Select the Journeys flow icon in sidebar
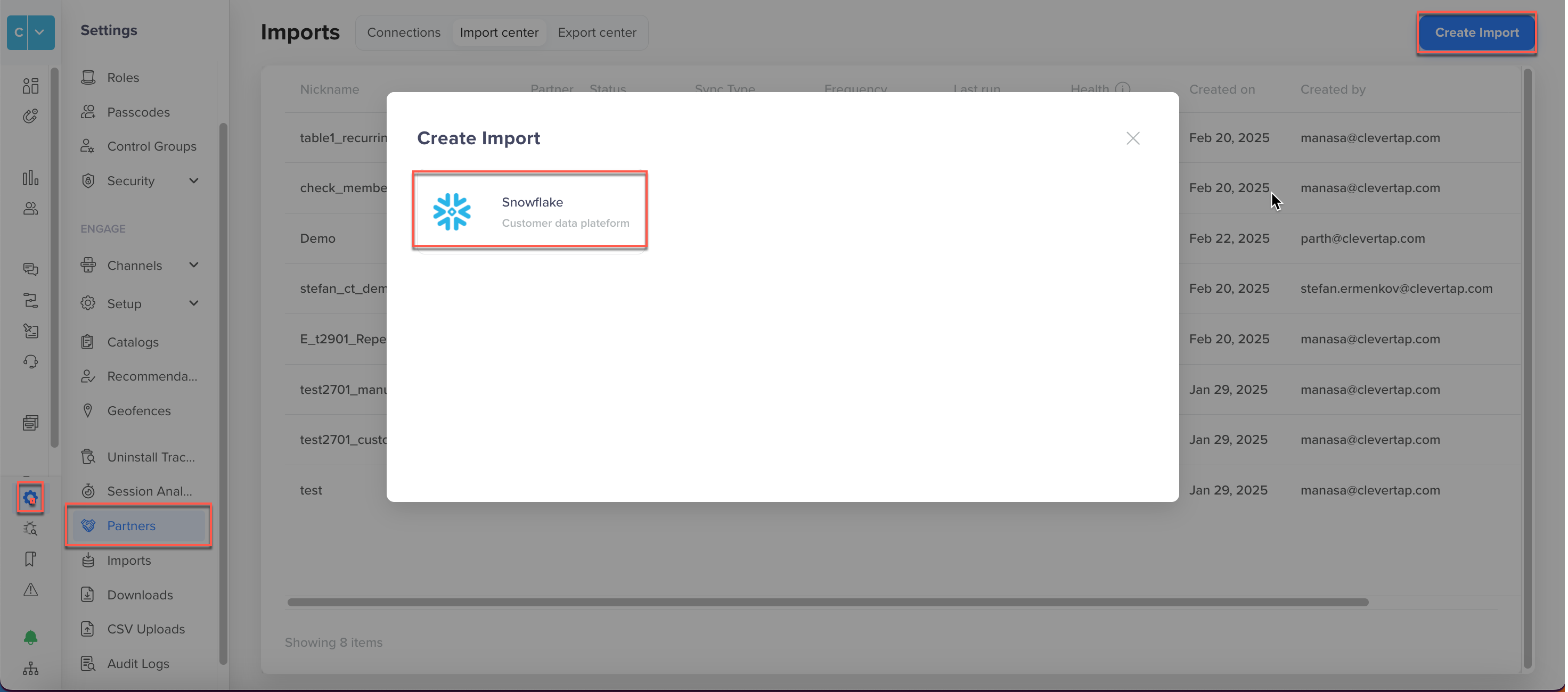Screen dimensions: 1568x692 tap(30, 300)
